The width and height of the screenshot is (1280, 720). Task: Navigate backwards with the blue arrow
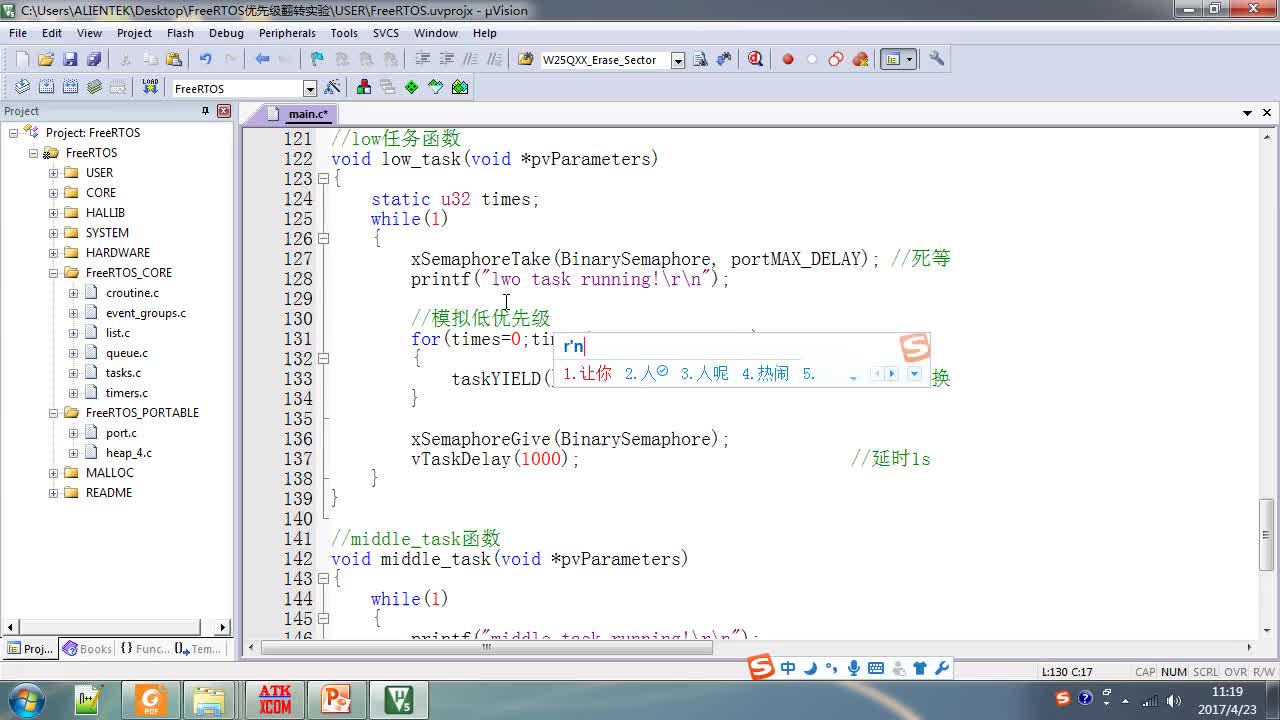point(262,60)
